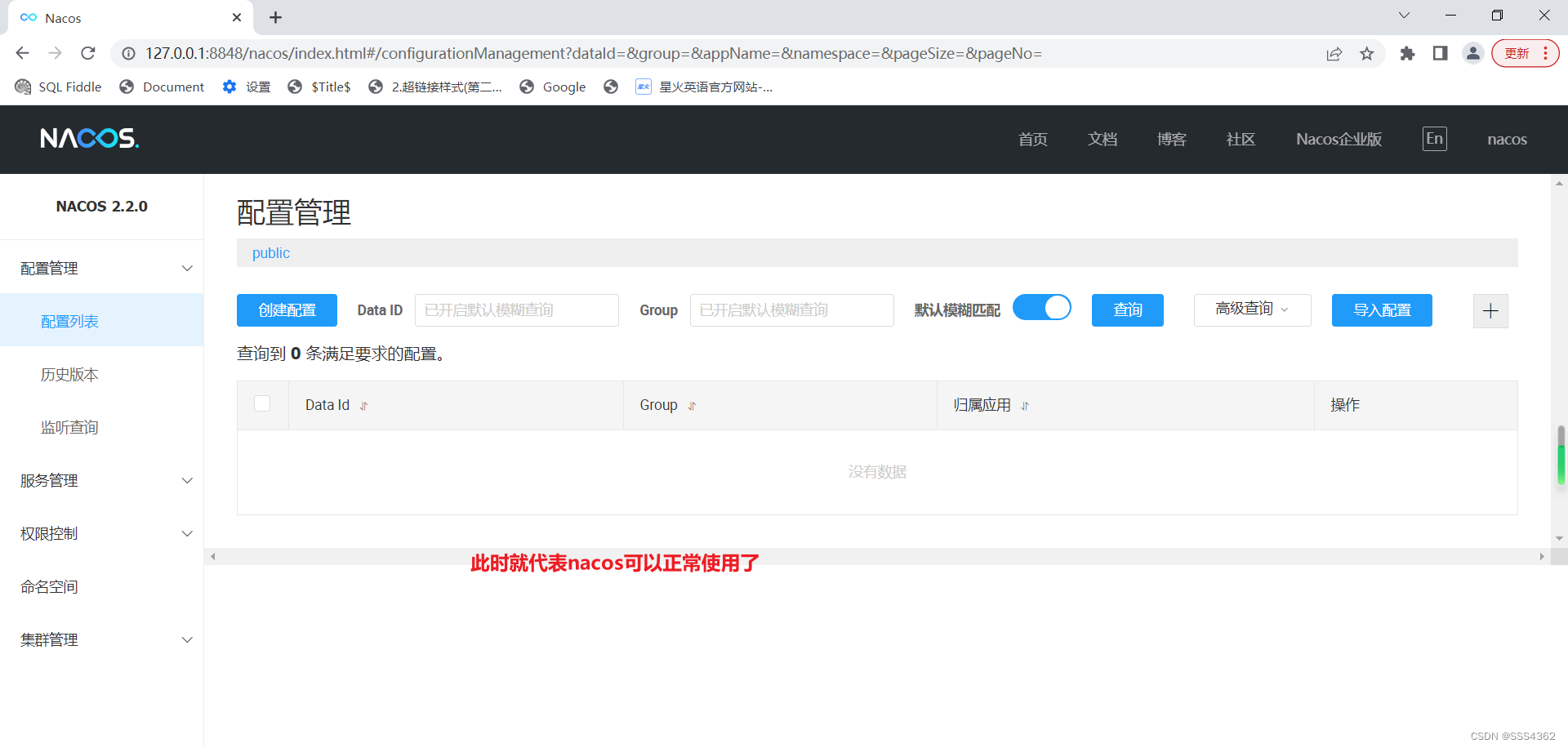Open the nacos user menu
Screen dimensions: 1568x748
(x=1507, y=139)
